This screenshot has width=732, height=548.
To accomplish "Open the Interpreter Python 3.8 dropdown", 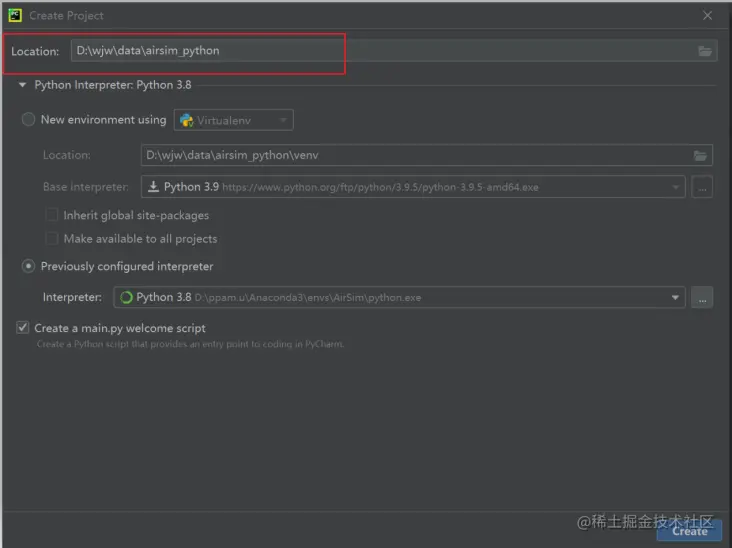I will pos(399,297).
